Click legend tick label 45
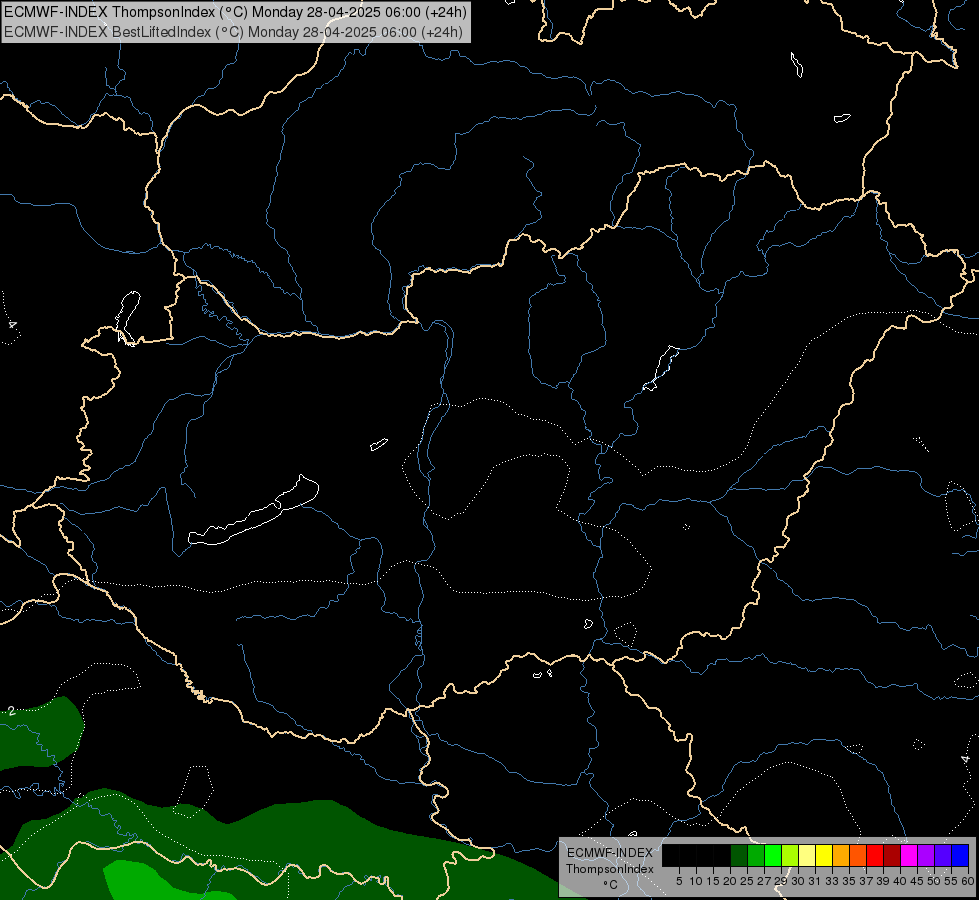Viewport: 979px width, 900px height. (x=917, y=881)
